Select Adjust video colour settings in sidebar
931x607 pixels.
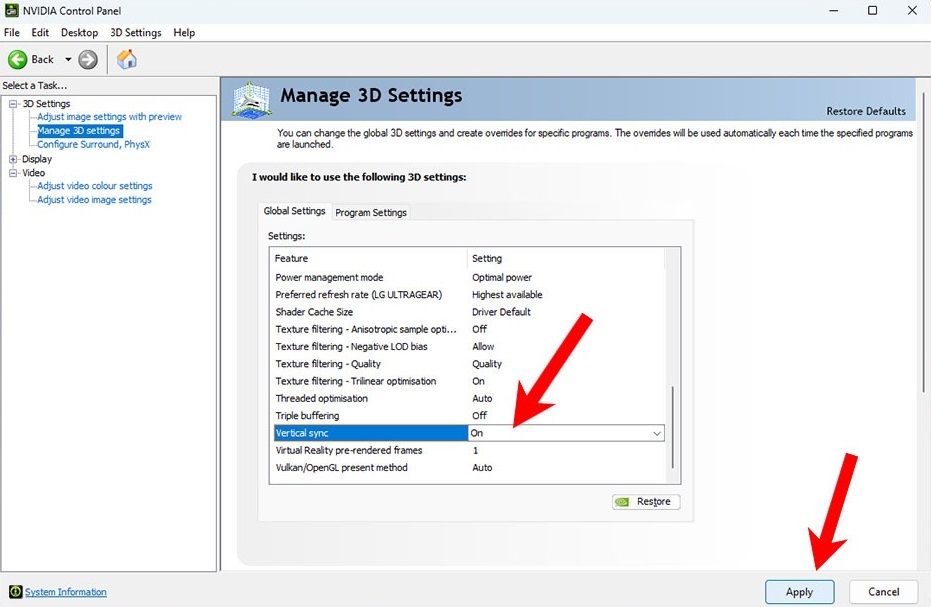(94, 185)
